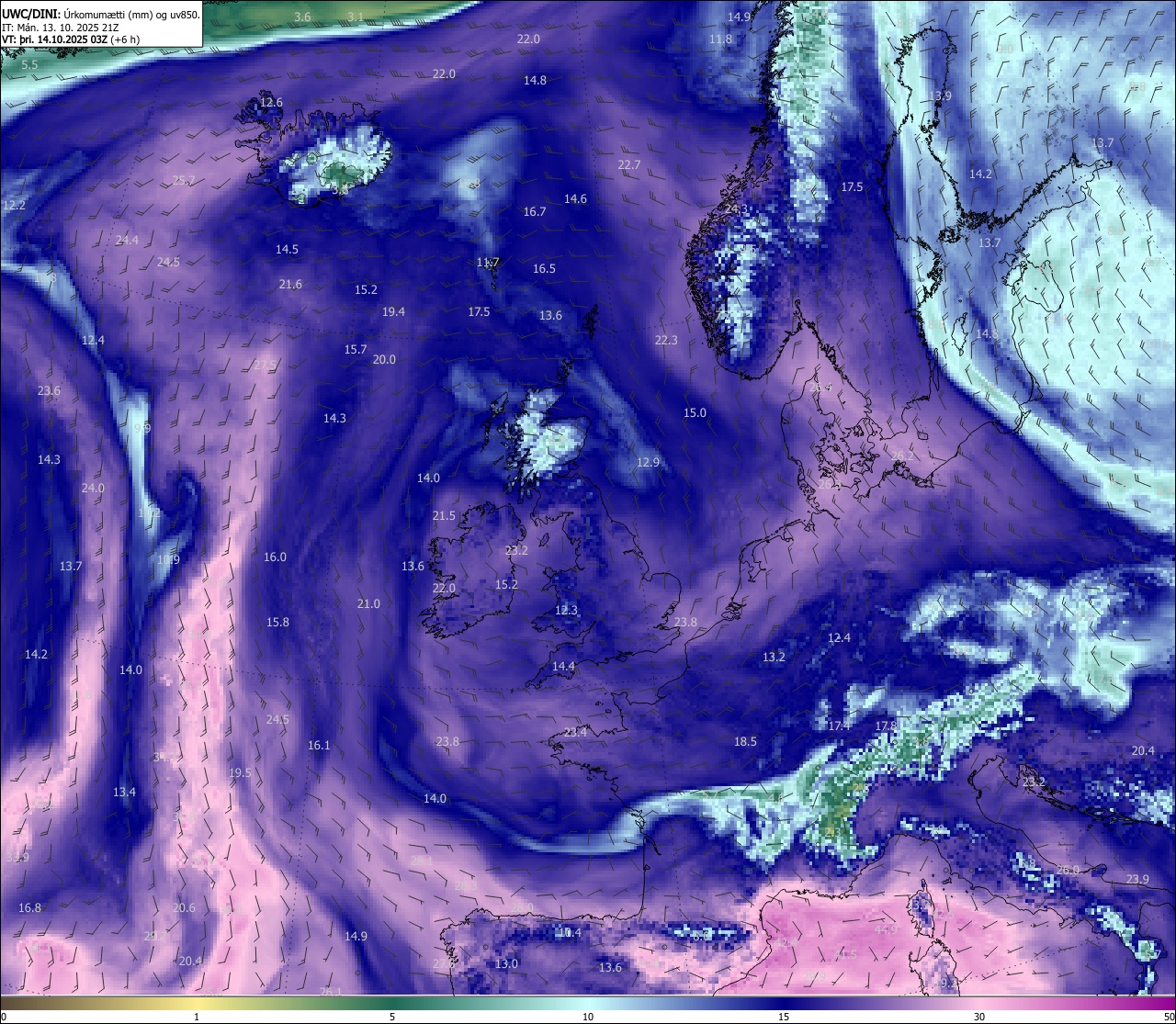The image size is (1176, 1024).
Task: Click the 13.4 value label
Action: [x=124, y=792]
